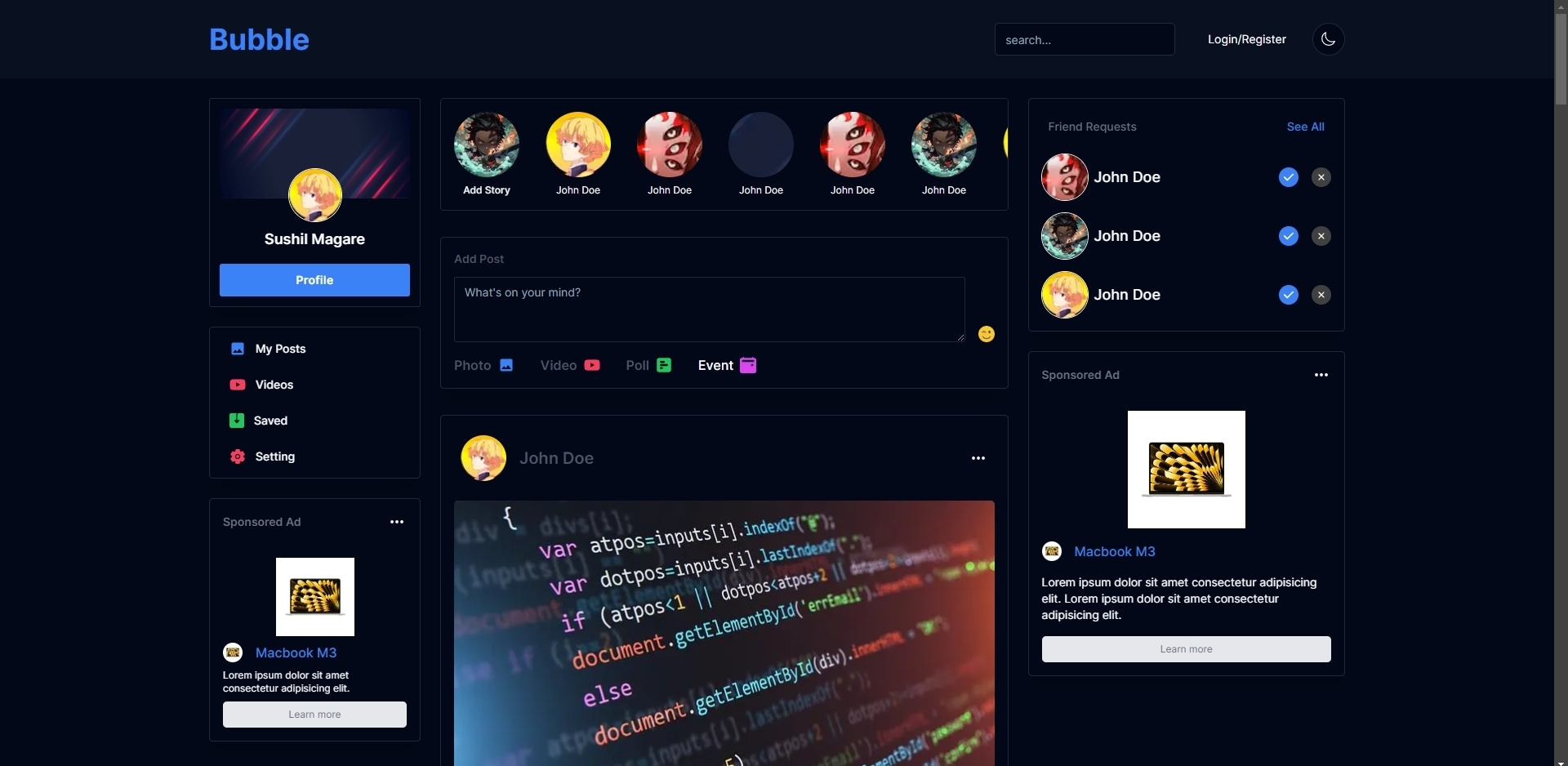
Task: Click the small Macbook icon in the left ad
Action: click(233, 652)
